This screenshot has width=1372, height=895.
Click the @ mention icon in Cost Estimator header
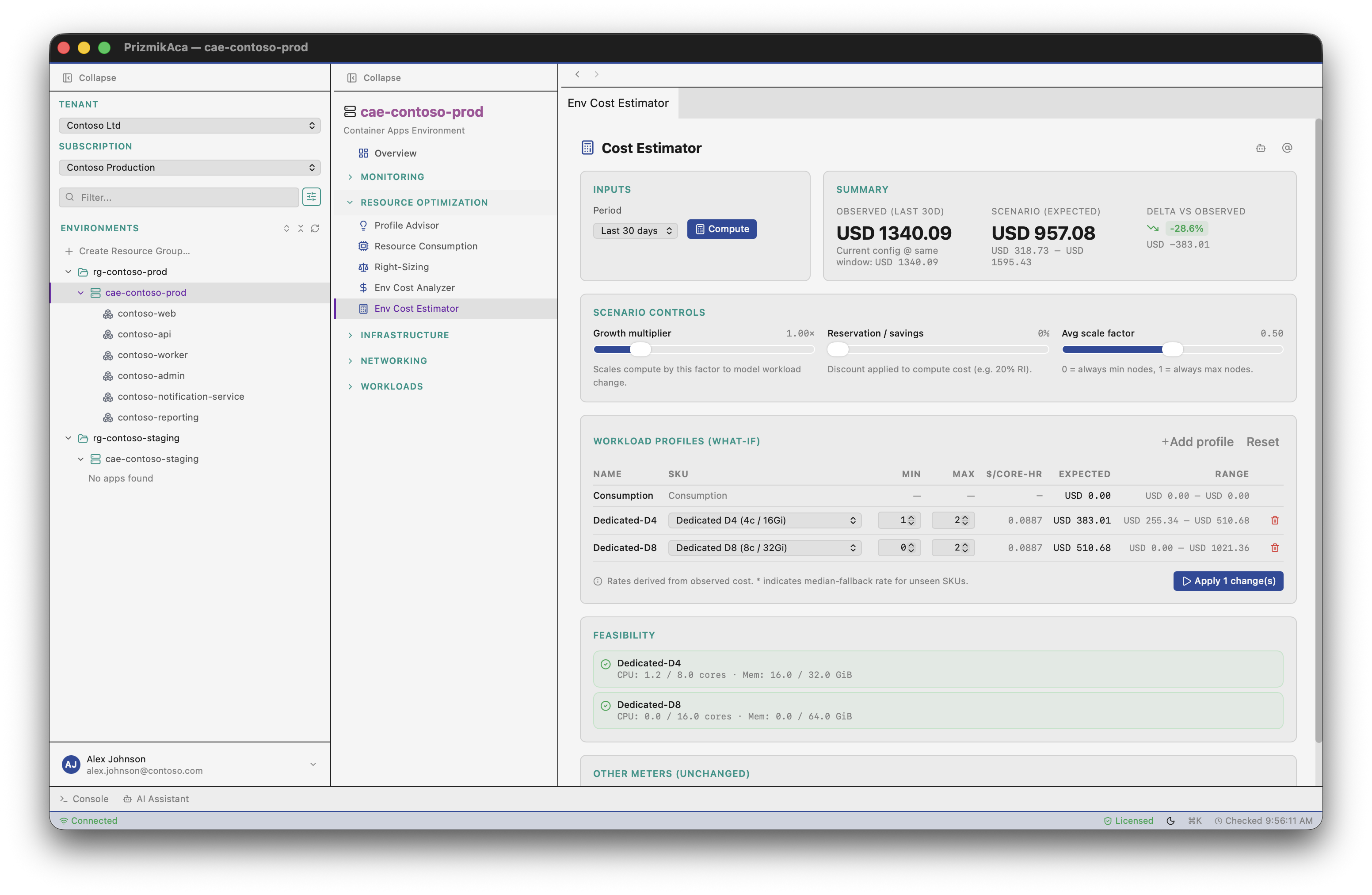coord(1287,148)
